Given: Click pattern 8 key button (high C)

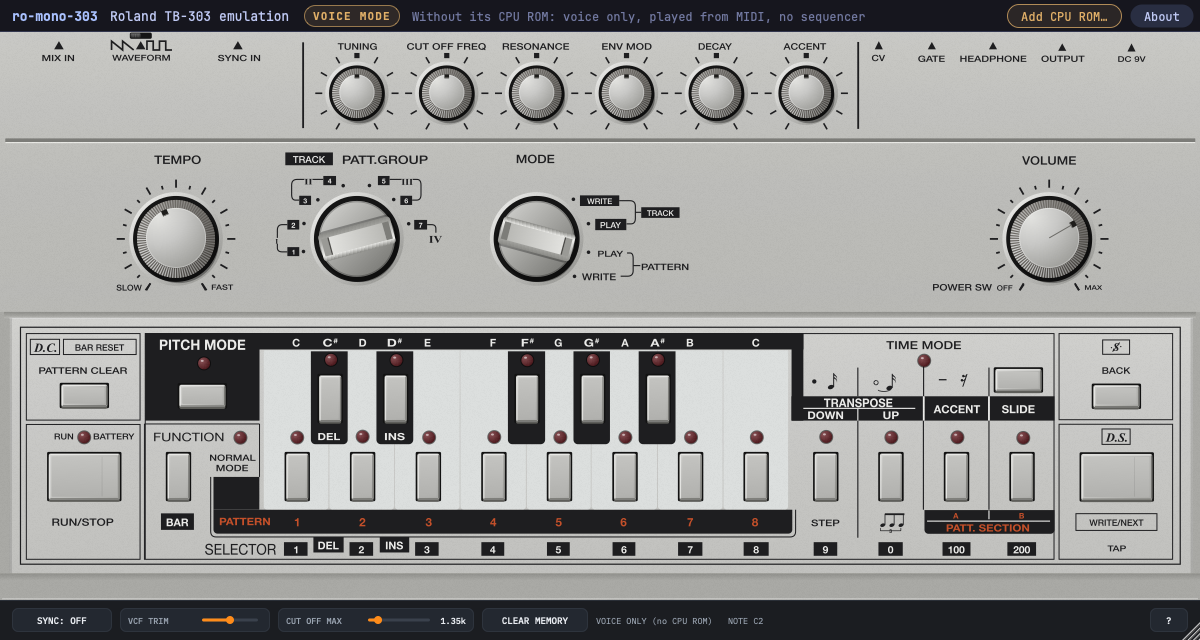Looking at the screenshot, I should point(756,477).
